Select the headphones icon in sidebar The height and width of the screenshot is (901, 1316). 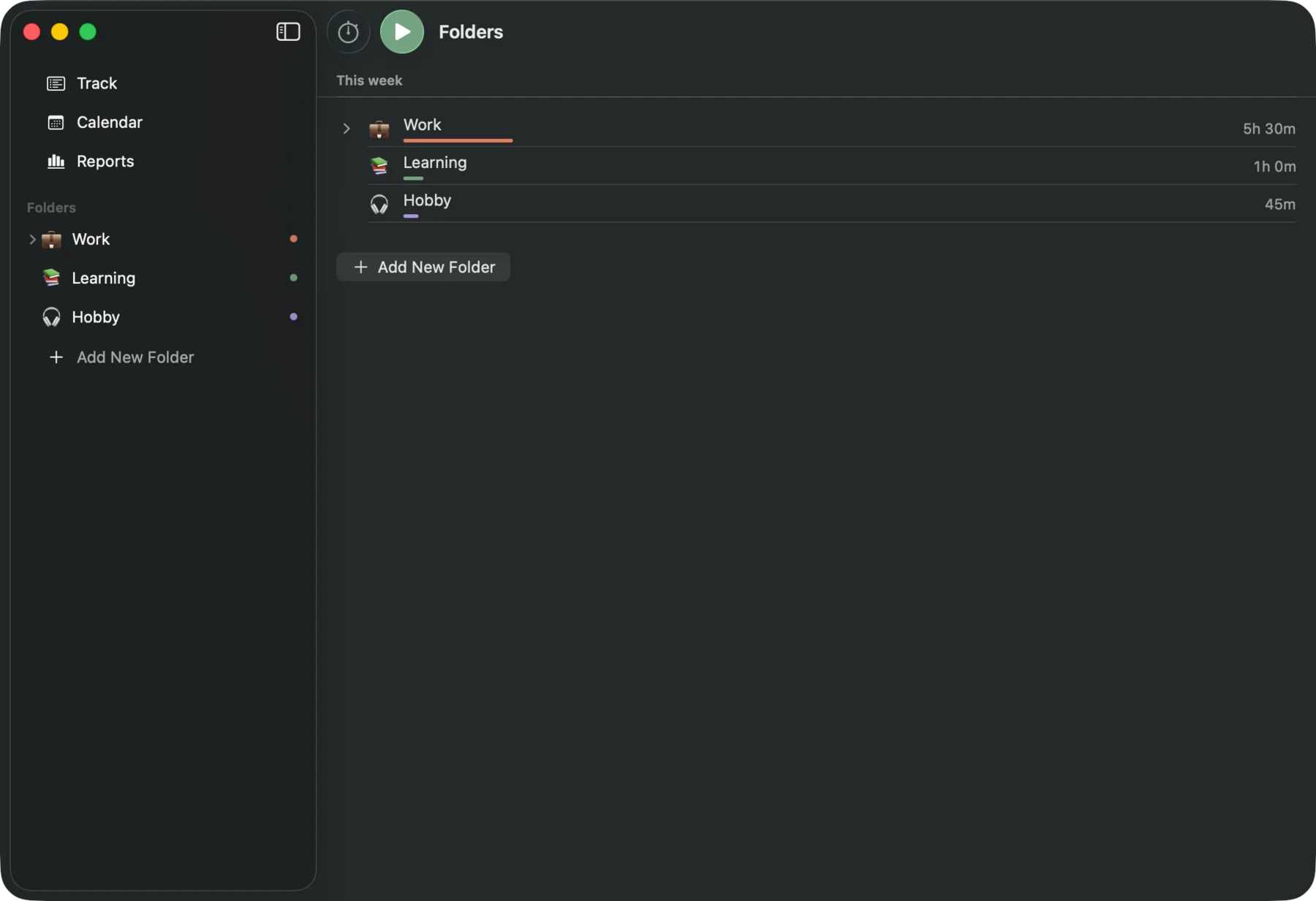pos(51,317)
